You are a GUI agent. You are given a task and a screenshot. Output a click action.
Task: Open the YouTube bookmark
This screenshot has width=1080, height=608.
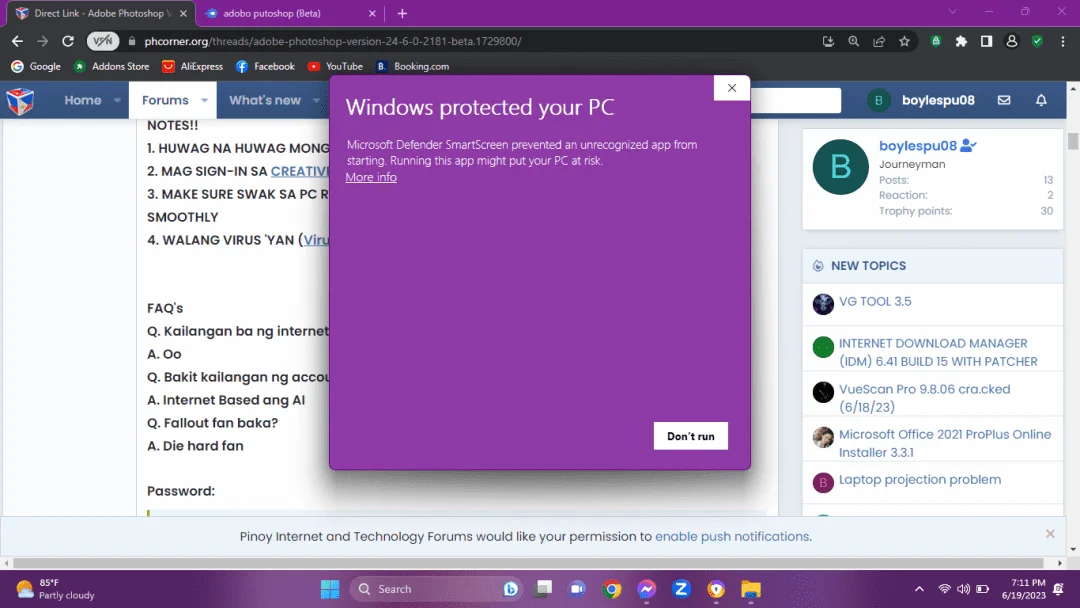point(335,67)
